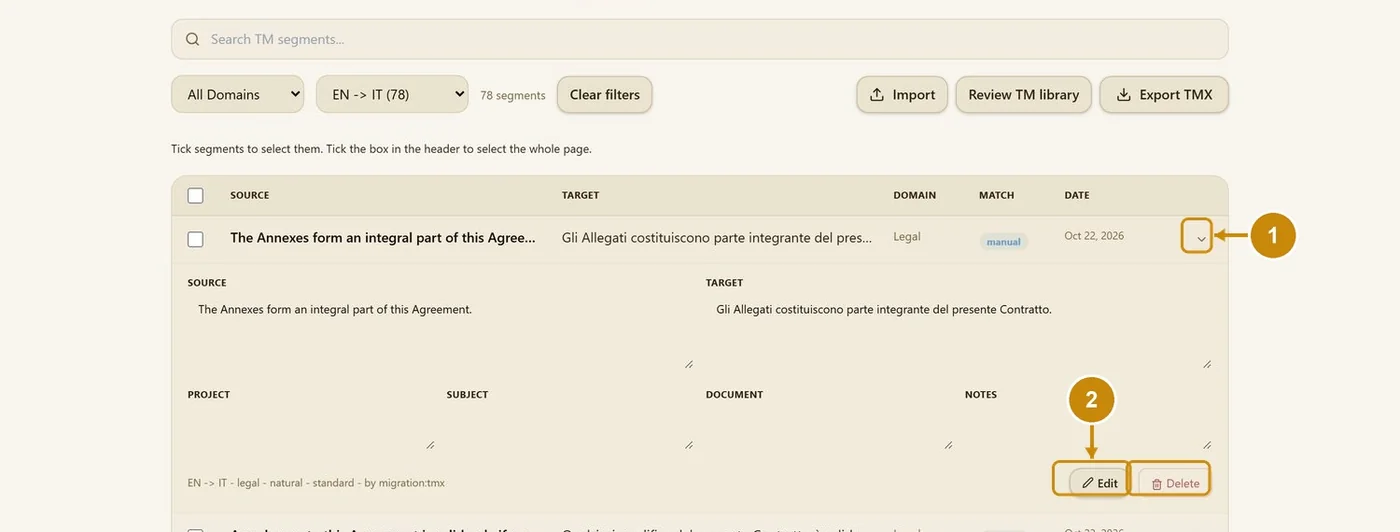Click the DOMAIN column header
Screen dimensions: 1400x532
pos(914,195)
